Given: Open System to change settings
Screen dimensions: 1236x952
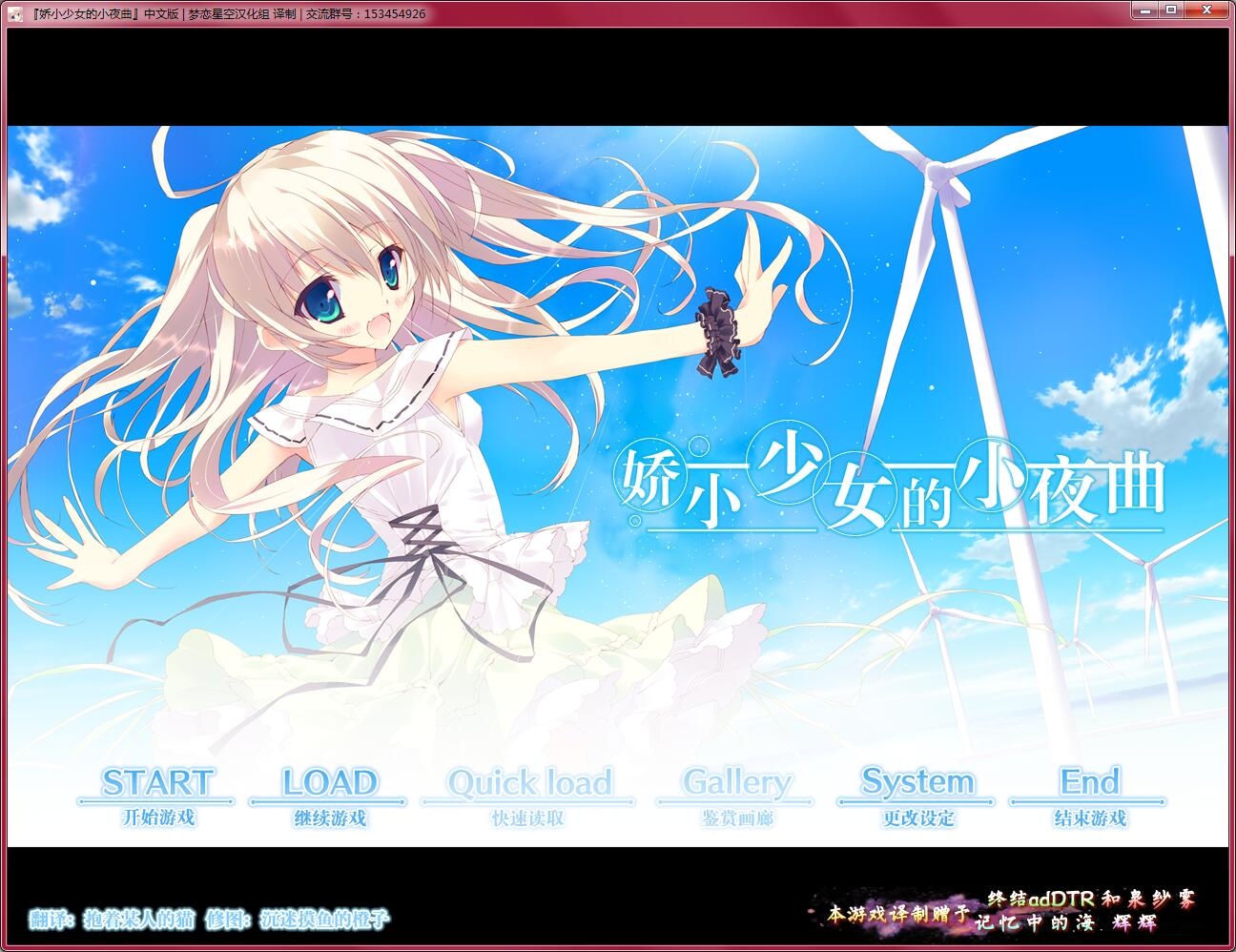Looking at the screenshot, I should click(916, 784).
